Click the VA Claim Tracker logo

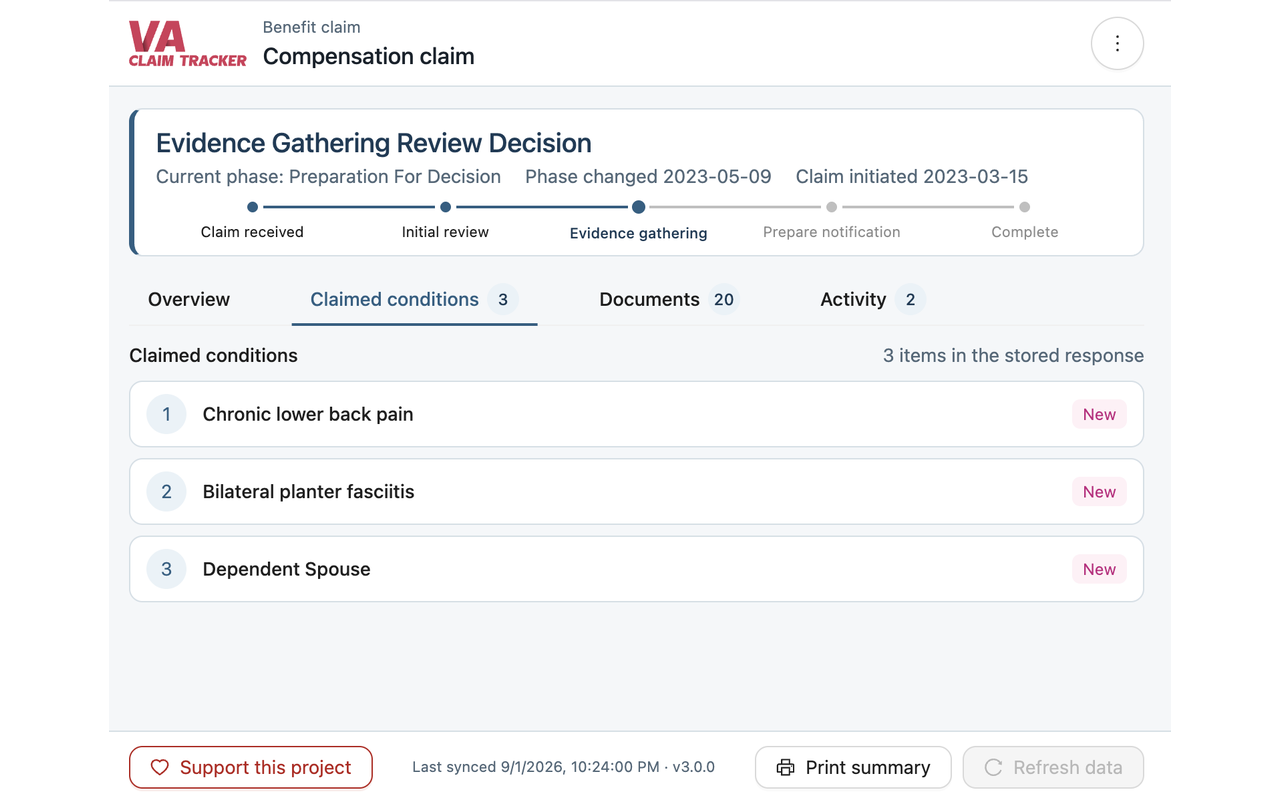click(187, 44)
